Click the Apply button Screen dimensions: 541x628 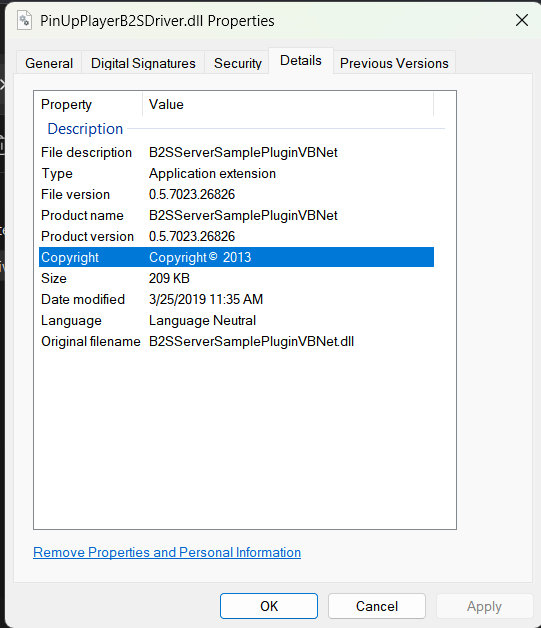(484, 606)
